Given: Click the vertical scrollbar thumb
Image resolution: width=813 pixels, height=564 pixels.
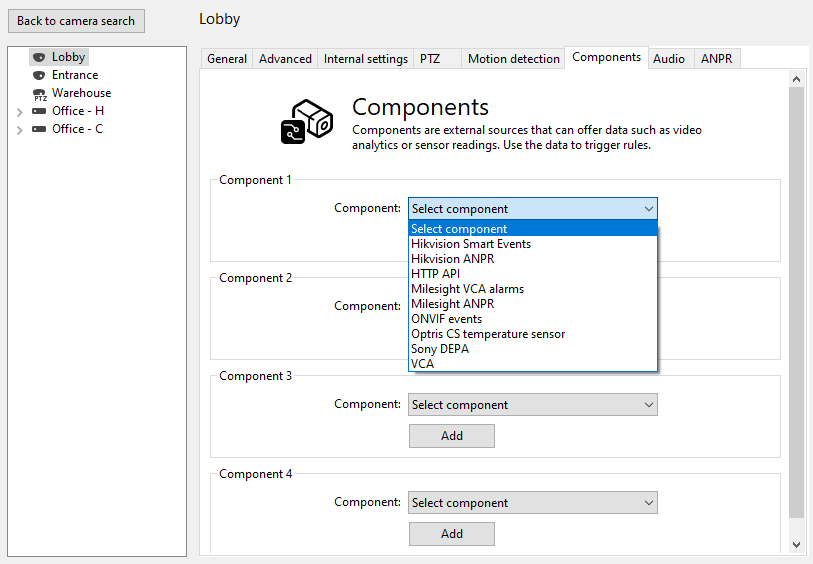Looking at the screenshot, I should pos(796,302).
